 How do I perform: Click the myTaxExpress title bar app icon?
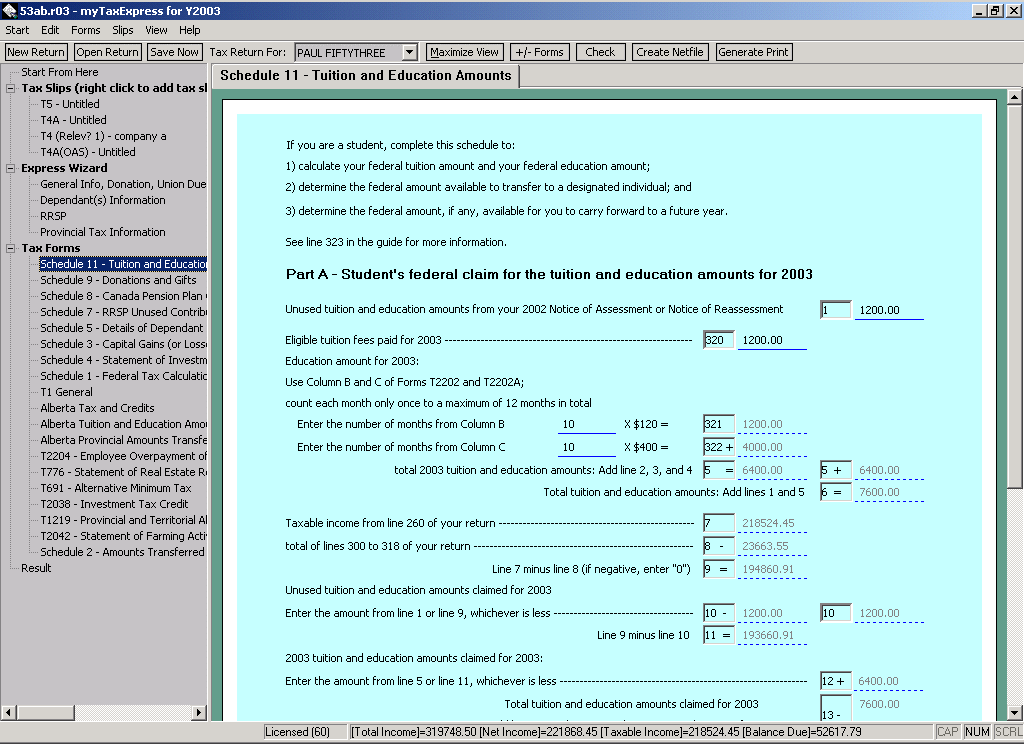pos(10,11)
